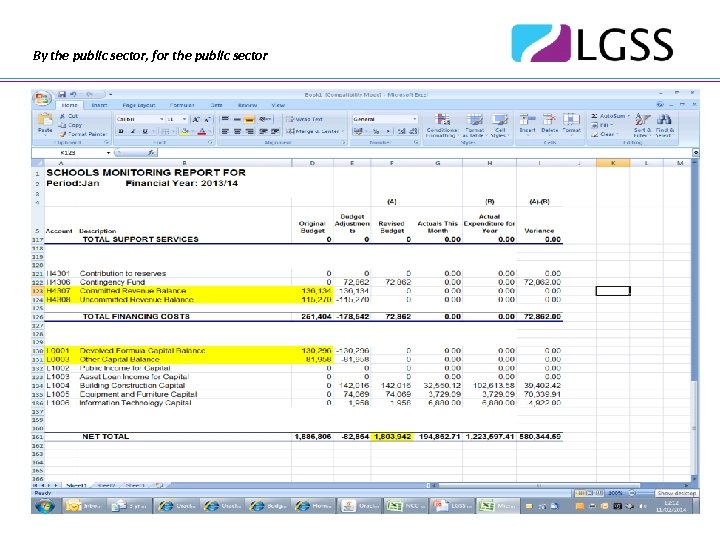Apply Comma Style
Viewport: 720px width, 540px height.
pyautogui.click(x=388, y=131)
